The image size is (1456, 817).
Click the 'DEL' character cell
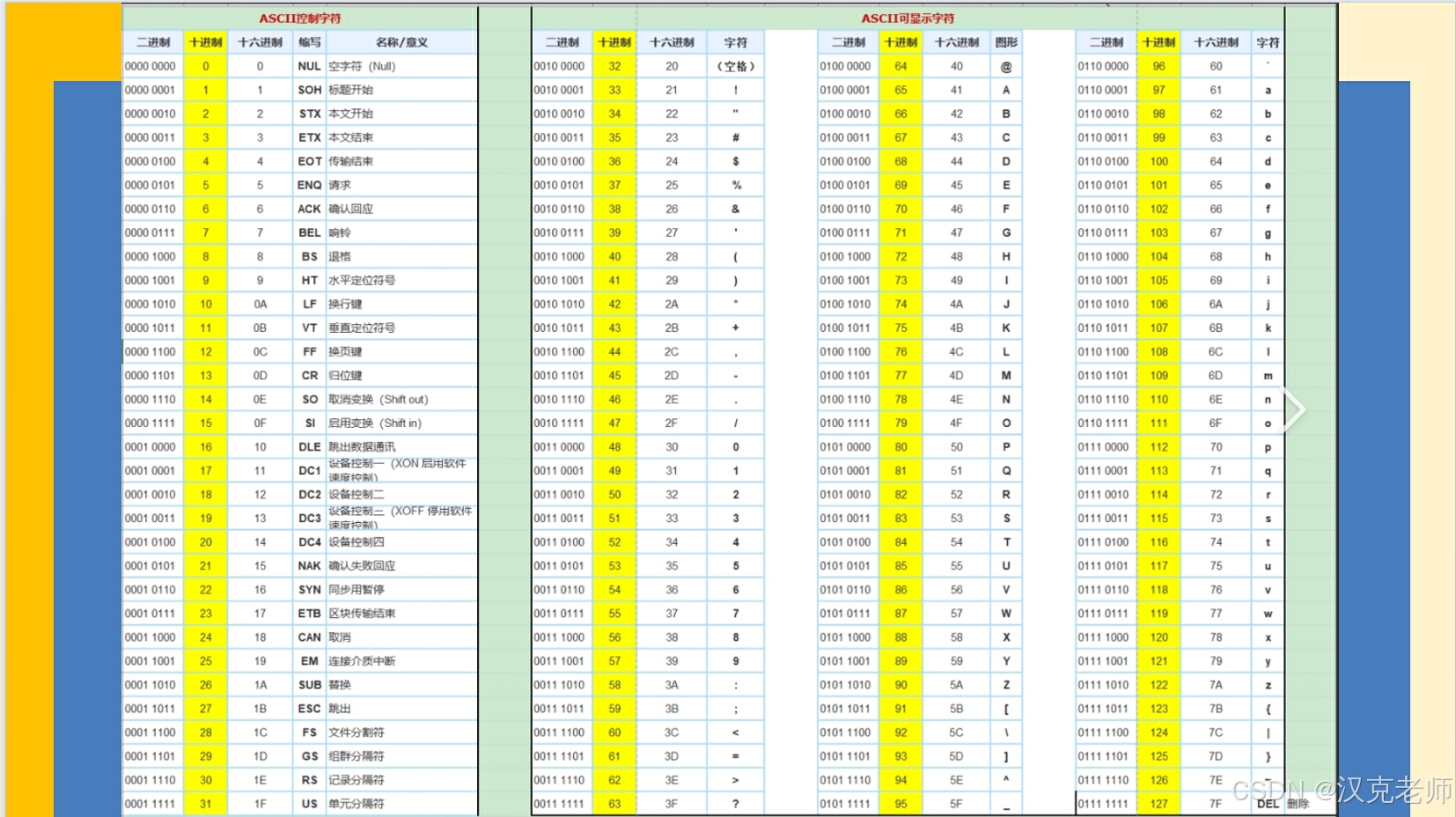[1268, 803]
